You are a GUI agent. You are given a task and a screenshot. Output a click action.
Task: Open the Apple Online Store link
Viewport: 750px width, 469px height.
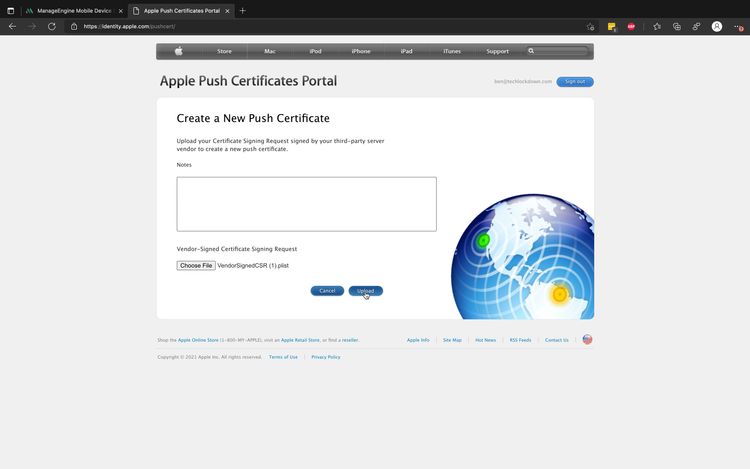198,340
